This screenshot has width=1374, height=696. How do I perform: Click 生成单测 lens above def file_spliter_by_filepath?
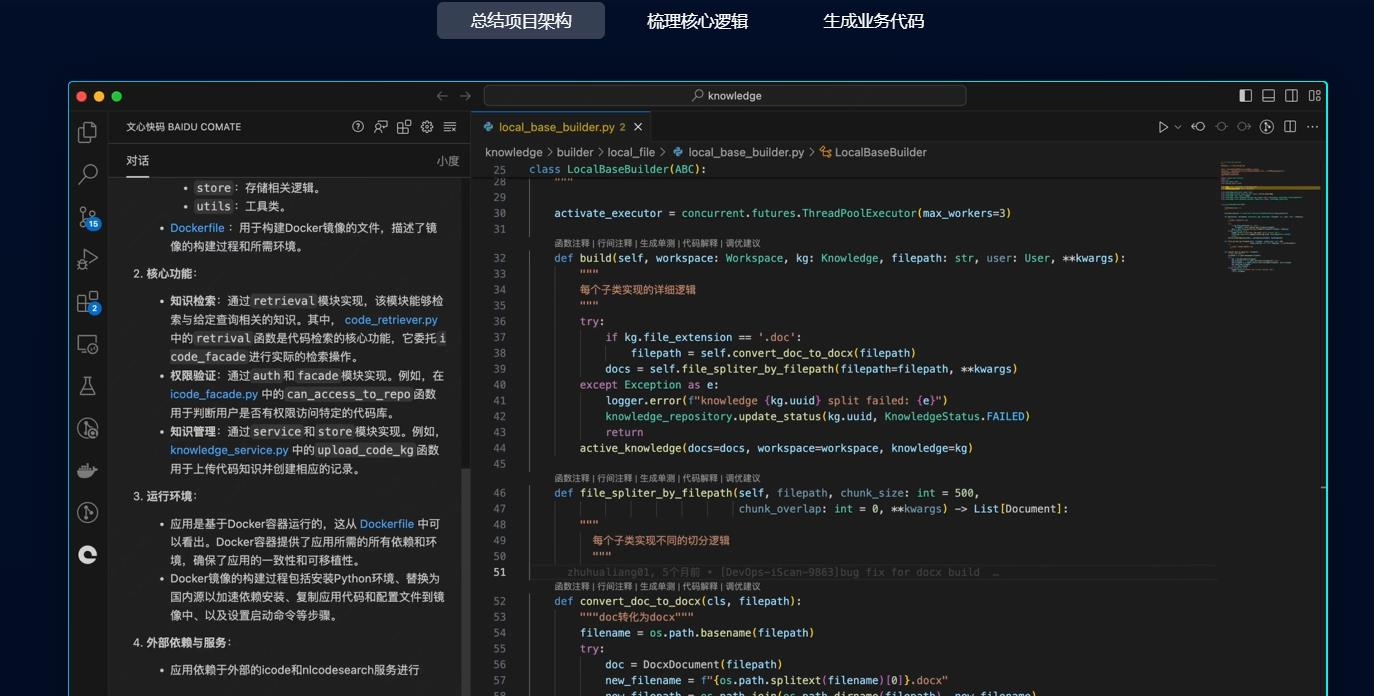(x=657, y=478)
